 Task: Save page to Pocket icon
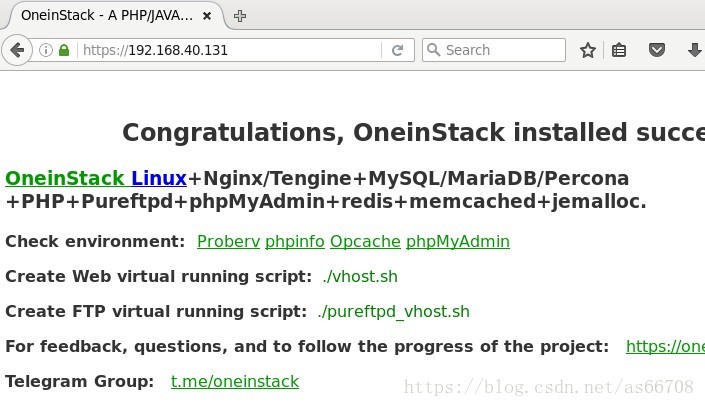(656, 49)
